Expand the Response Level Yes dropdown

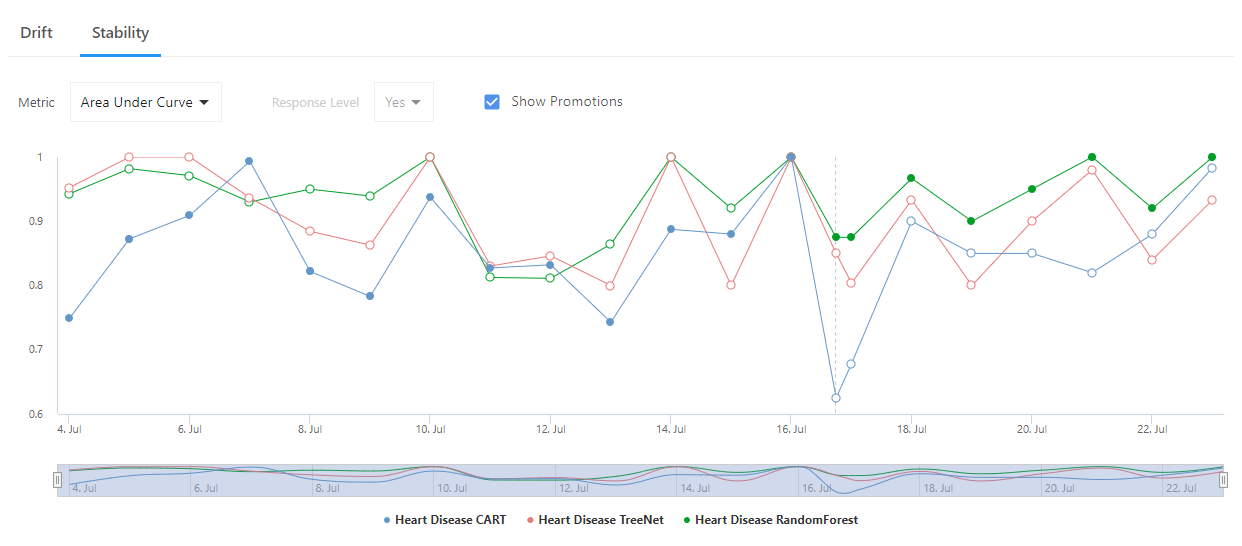point(403,102)
